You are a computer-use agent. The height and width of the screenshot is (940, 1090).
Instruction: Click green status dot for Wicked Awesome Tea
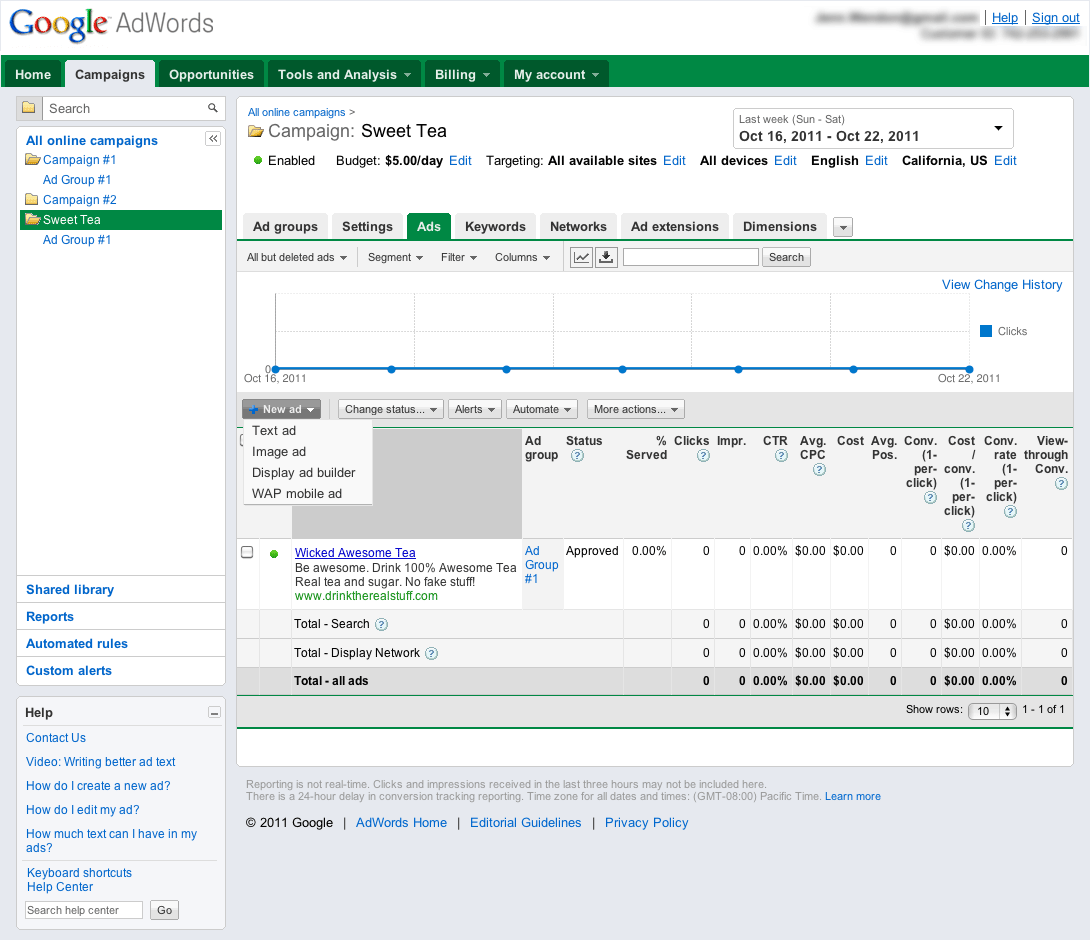click(274, 553)
